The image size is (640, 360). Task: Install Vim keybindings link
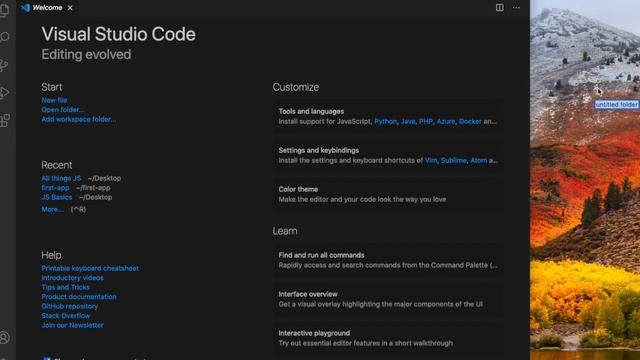[x=431, y=160]
